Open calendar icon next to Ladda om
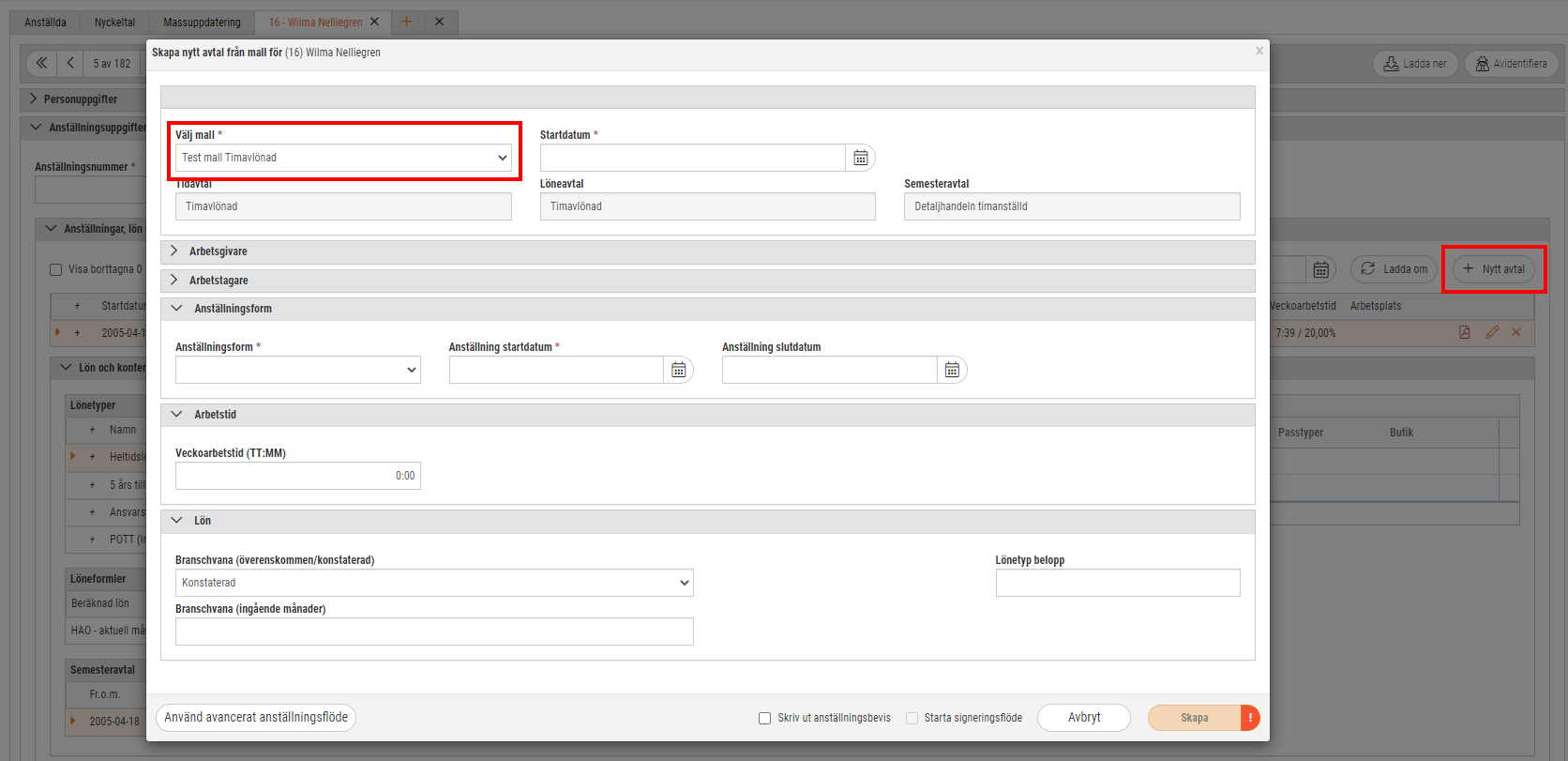Viewport: 1568px width, 761px height. [1320, 269]
